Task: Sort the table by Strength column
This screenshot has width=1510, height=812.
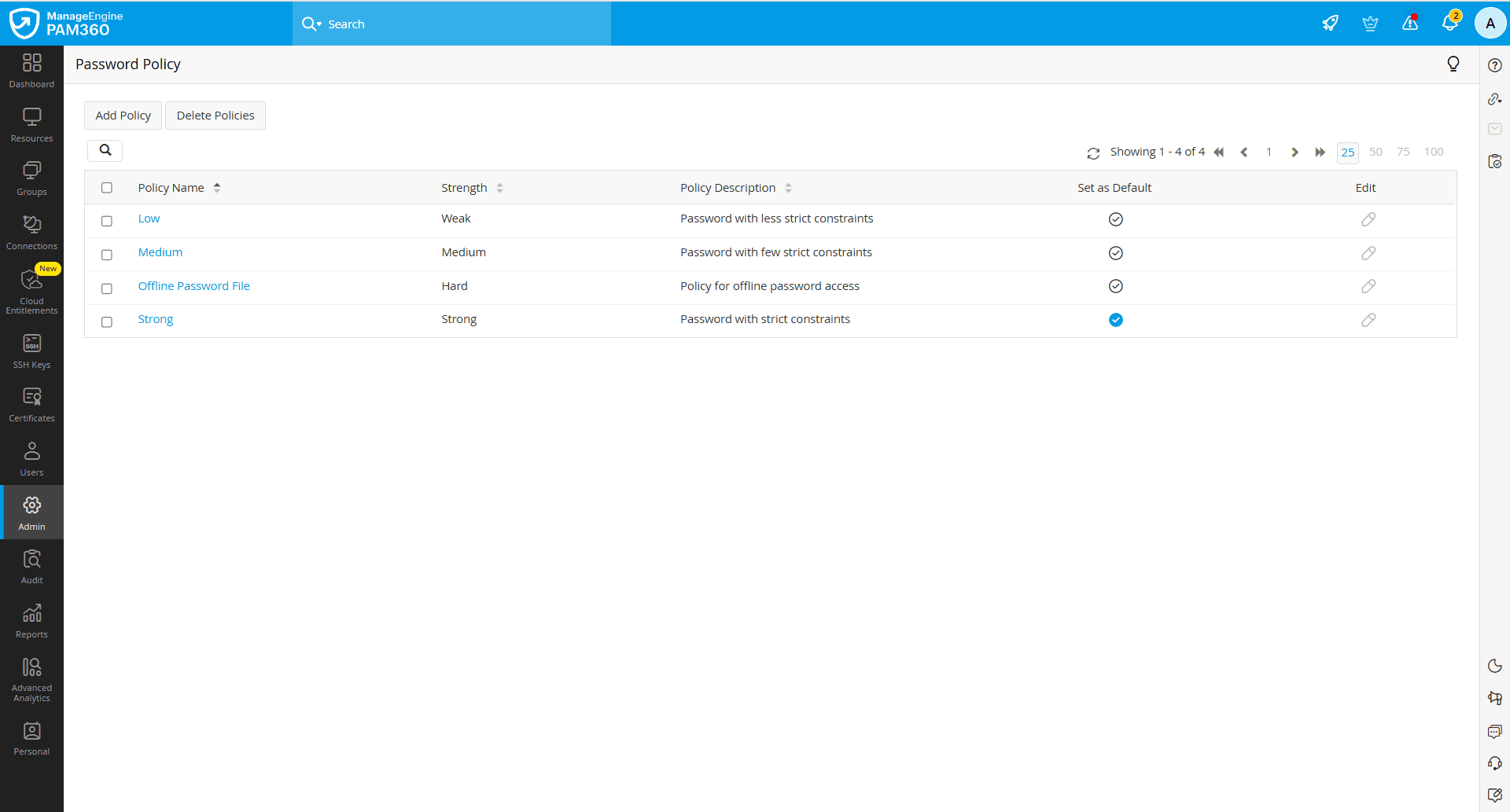Action: point(499,187)
